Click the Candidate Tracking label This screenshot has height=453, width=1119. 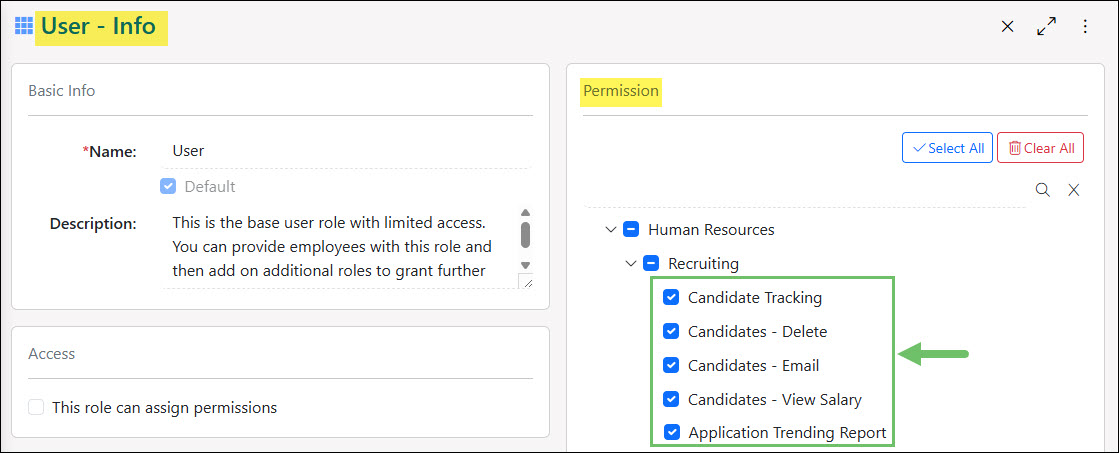pos(754,297)
